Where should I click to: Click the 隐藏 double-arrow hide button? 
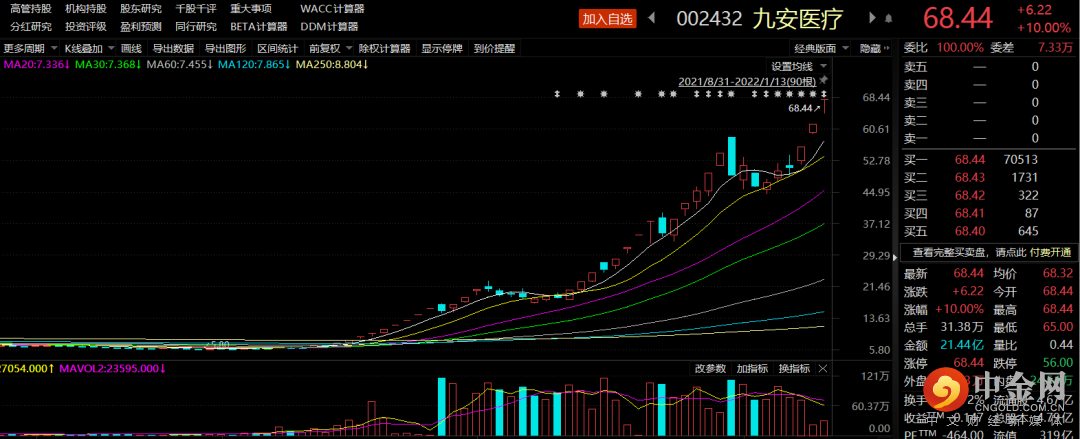[876, 48]
